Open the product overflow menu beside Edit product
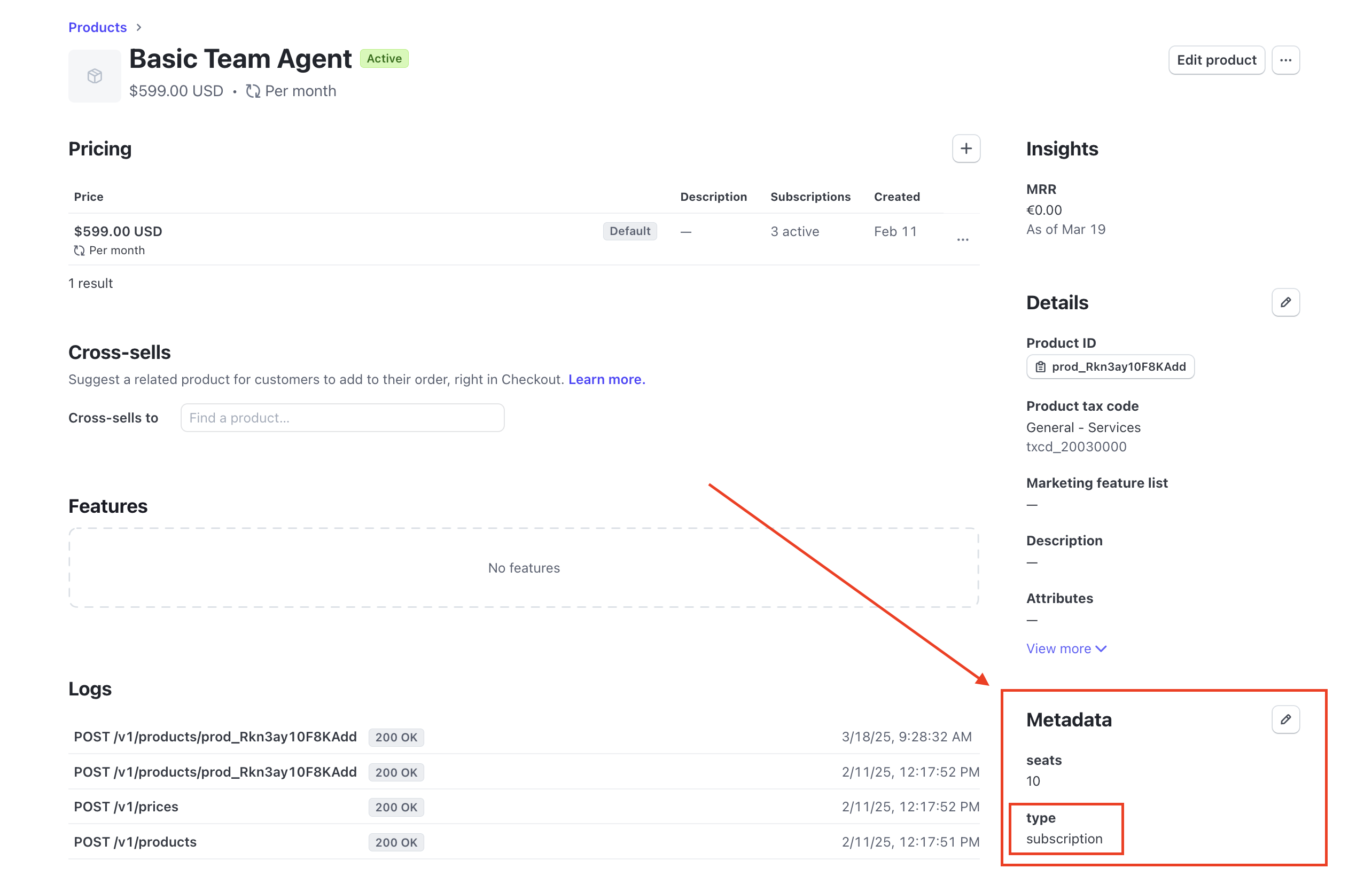Screen dimensions: 1372x892 tap(1285, 60)
